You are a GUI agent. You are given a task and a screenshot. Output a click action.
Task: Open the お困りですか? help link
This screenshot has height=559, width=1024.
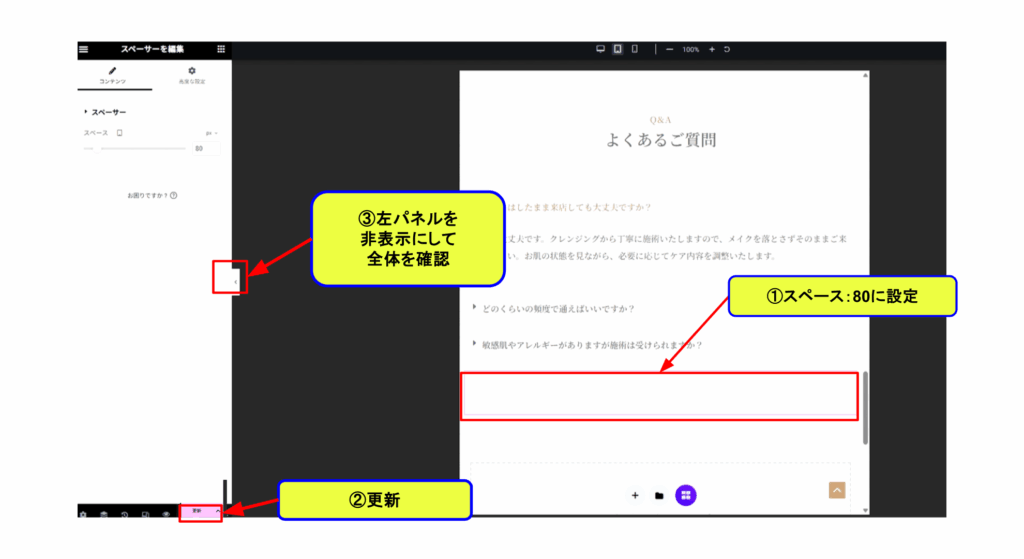point(152,195)
